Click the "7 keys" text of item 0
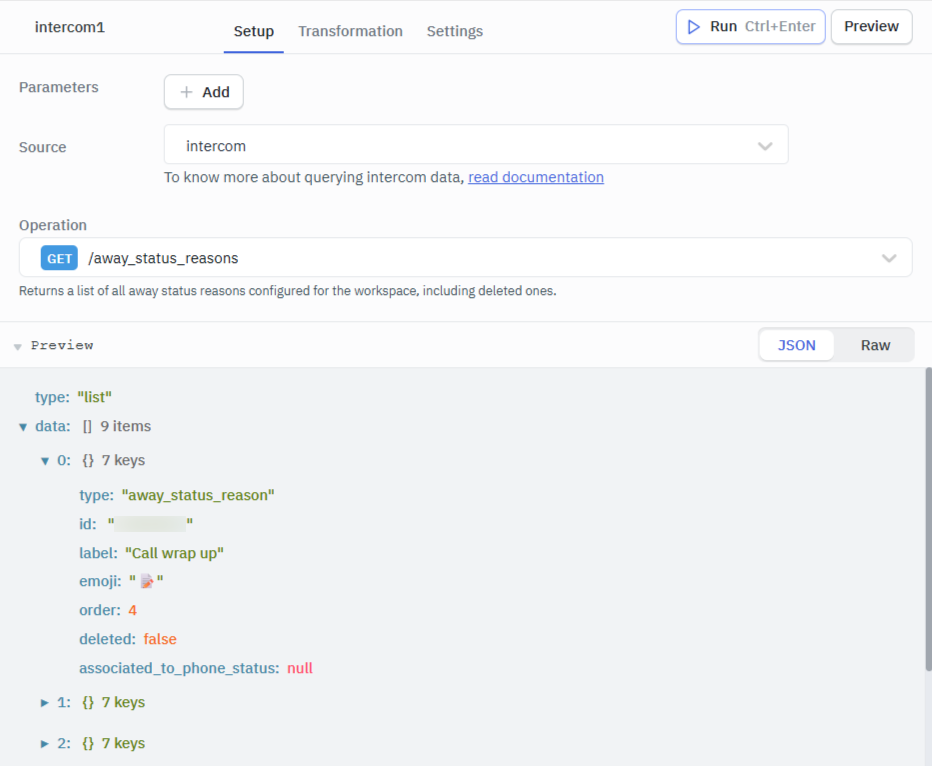 pyautogui.click(x=123, y=461)
